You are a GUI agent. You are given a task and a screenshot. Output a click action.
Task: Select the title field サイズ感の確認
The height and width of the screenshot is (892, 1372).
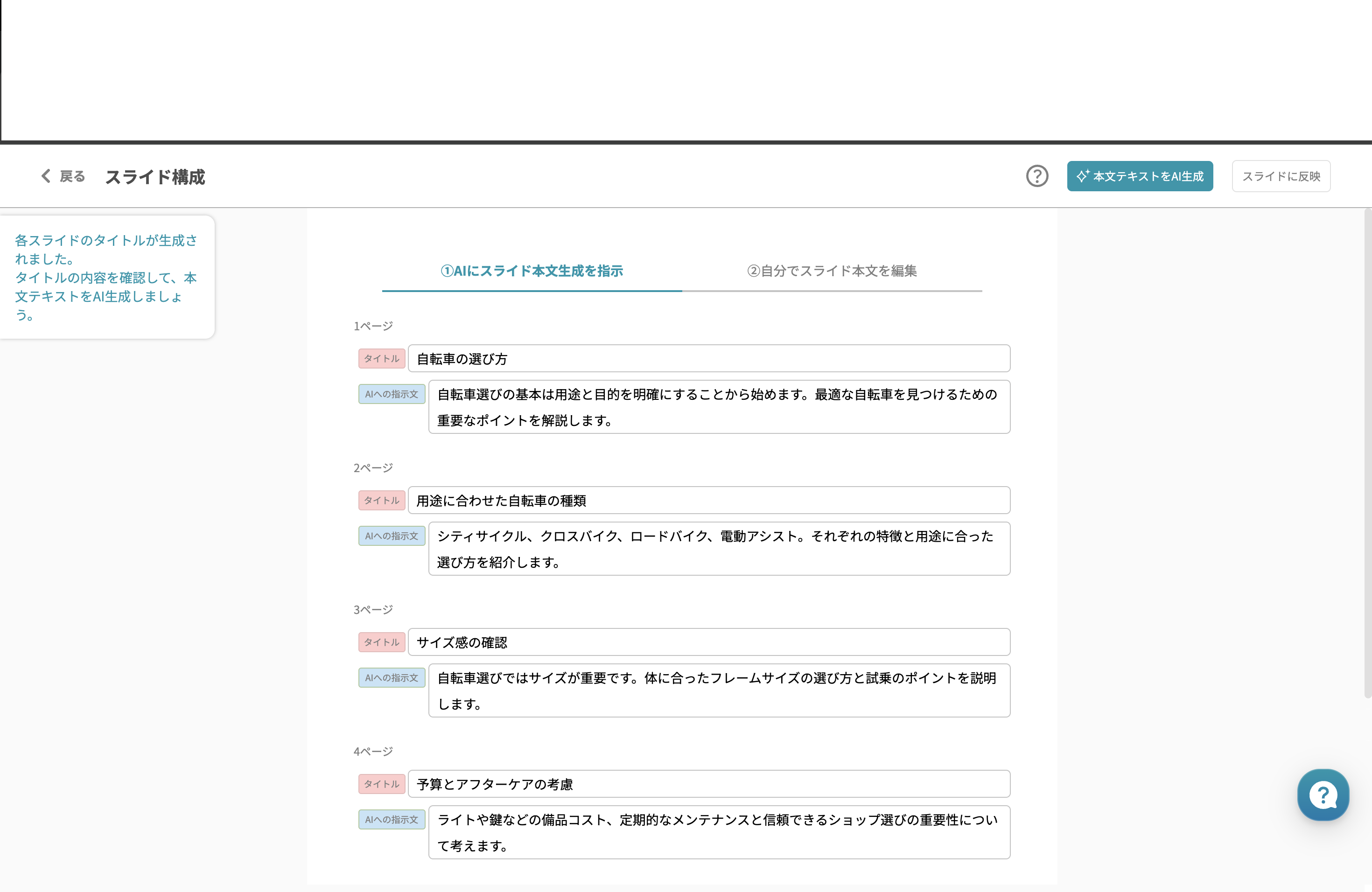709,642
